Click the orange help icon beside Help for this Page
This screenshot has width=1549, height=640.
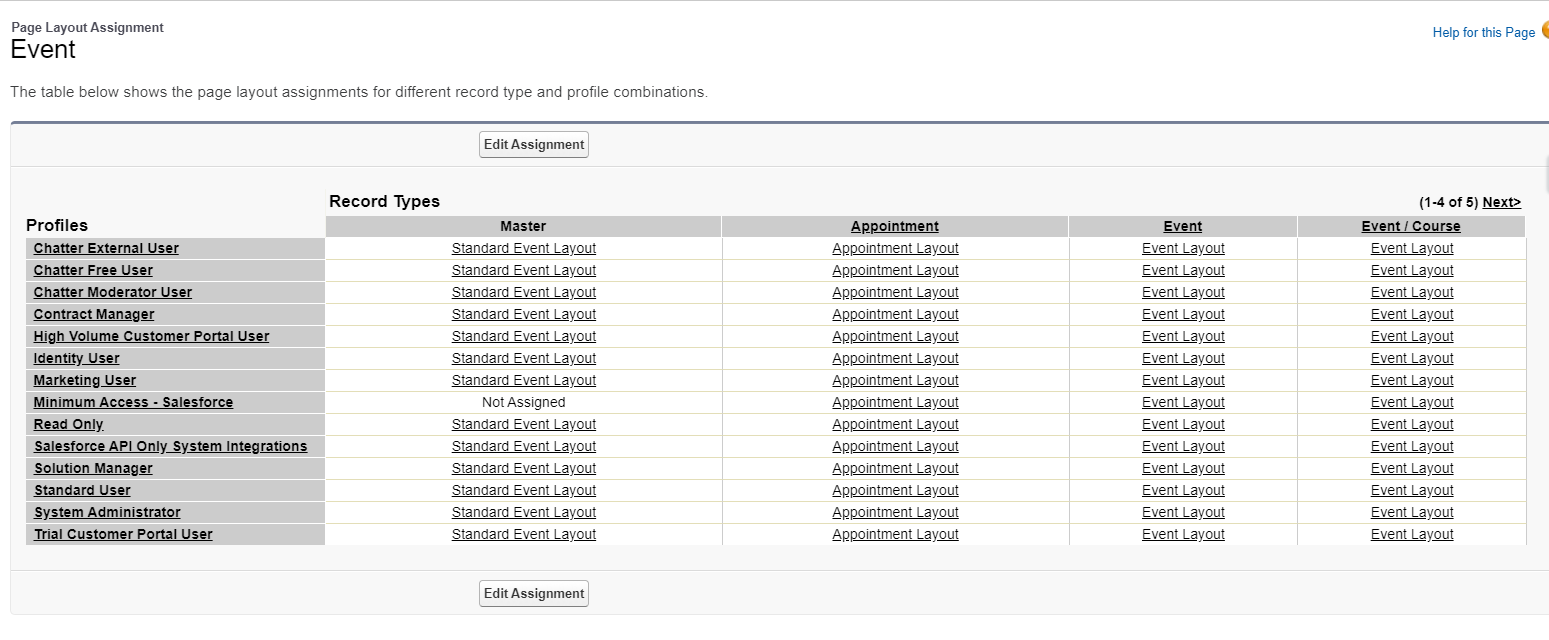point(1545,31)
